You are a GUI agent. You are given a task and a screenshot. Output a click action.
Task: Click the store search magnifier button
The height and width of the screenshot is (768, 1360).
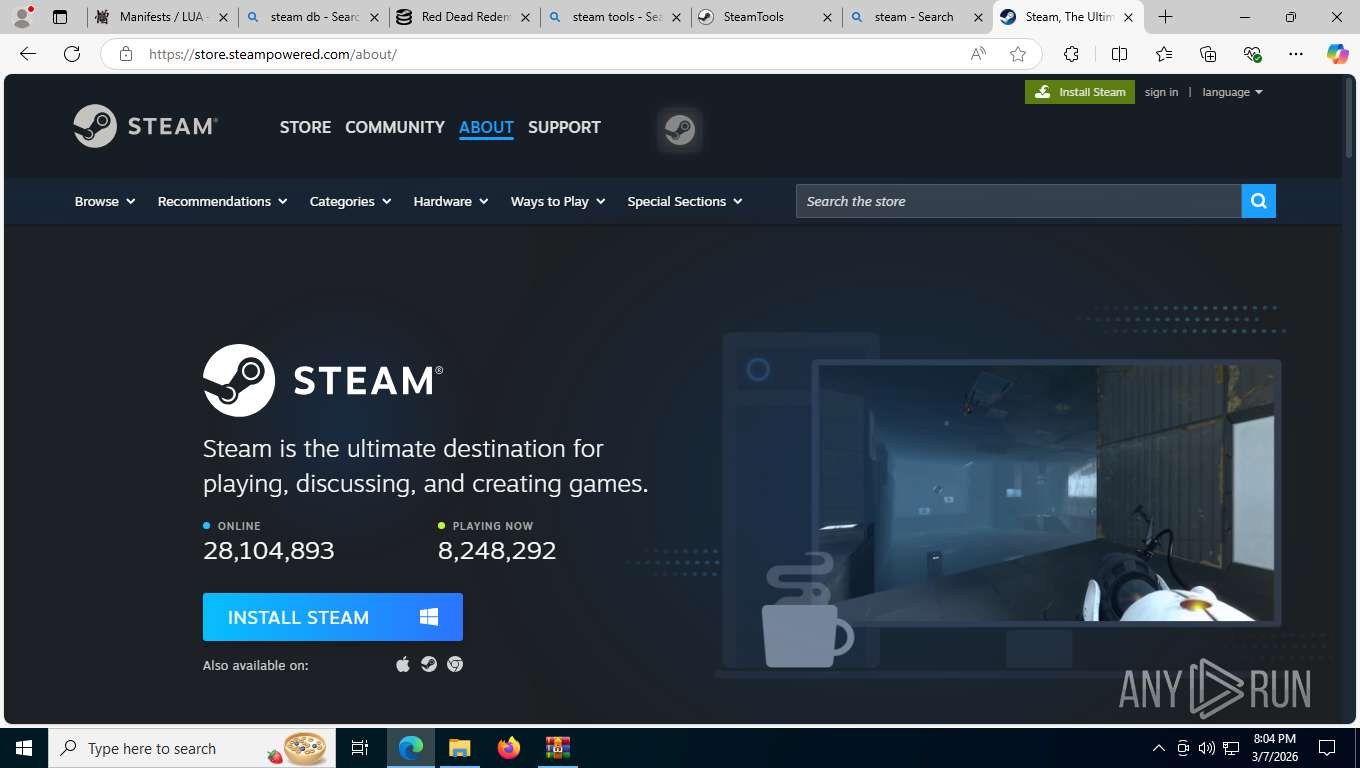(1259, 201)
